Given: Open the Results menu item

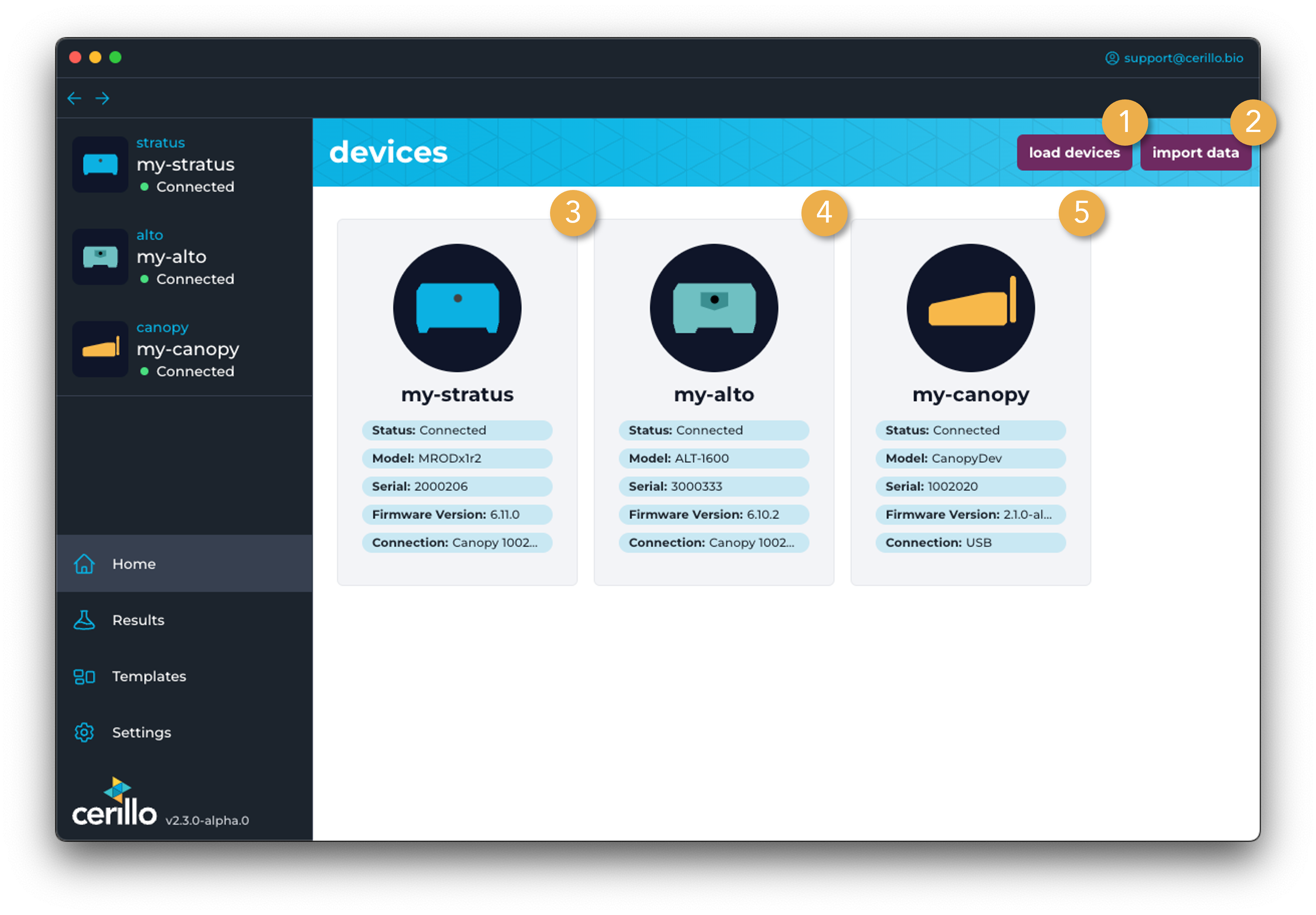Looking at the screenshot, I should click(x=184, y=620).
